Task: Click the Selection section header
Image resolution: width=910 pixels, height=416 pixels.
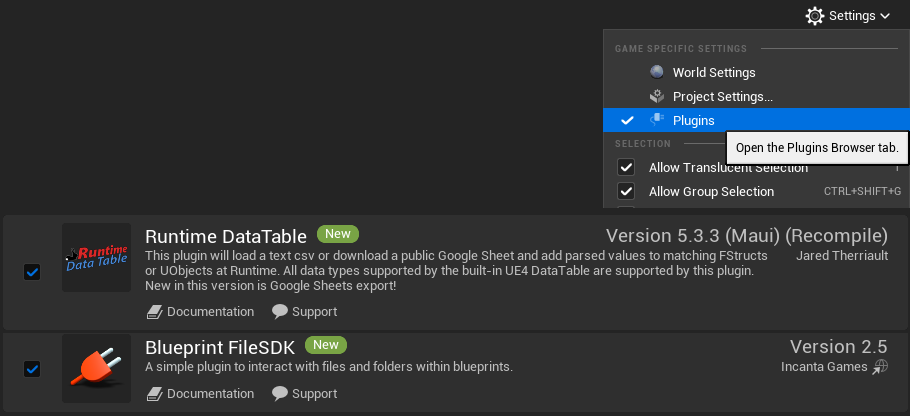Action: coord(643,144)
